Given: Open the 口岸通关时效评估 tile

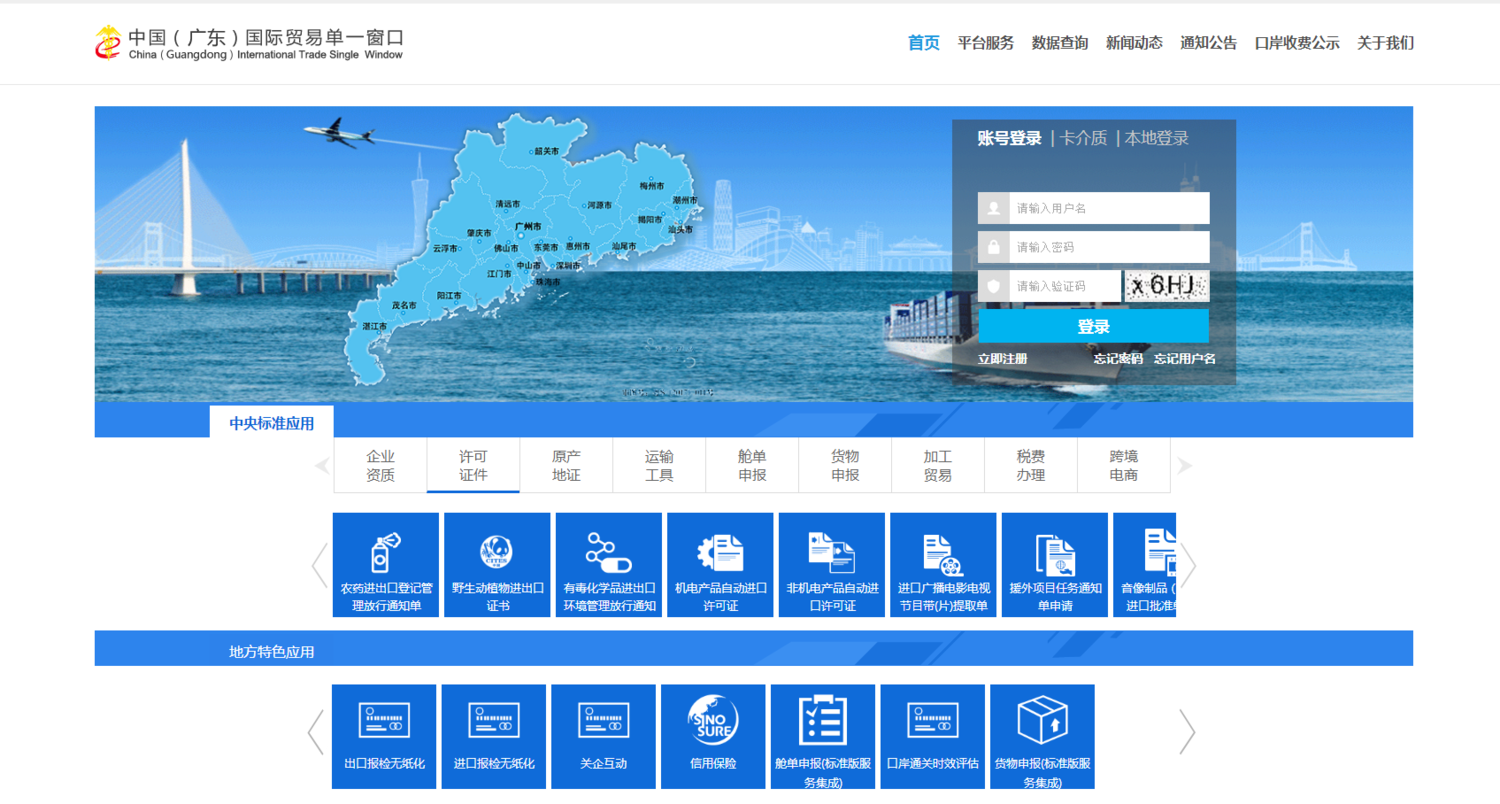Looking at the screenshot, I should pyautogui.click(x=933, y=737).
